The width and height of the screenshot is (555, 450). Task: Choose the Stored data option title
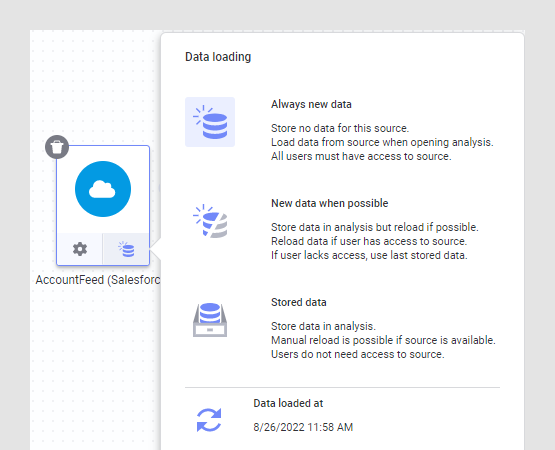(x=298, y=302)
